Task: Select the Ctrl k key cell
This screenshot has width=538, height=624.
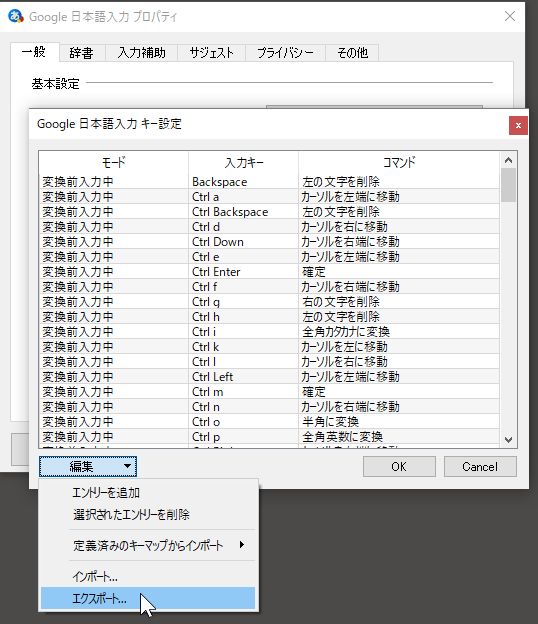Action: click(244, 347)
